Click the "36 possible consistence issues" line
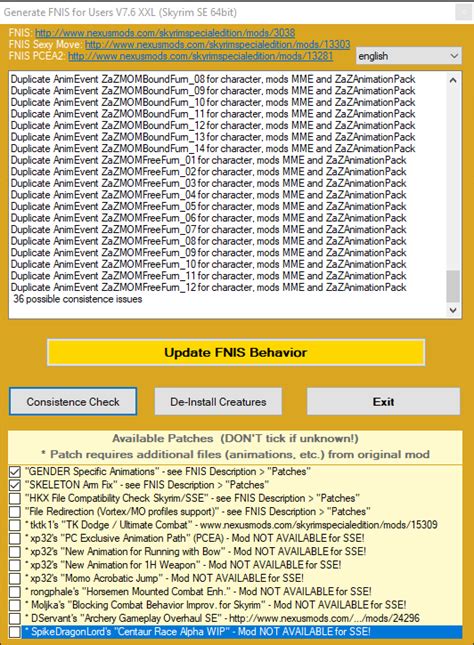 click(78, 299)
